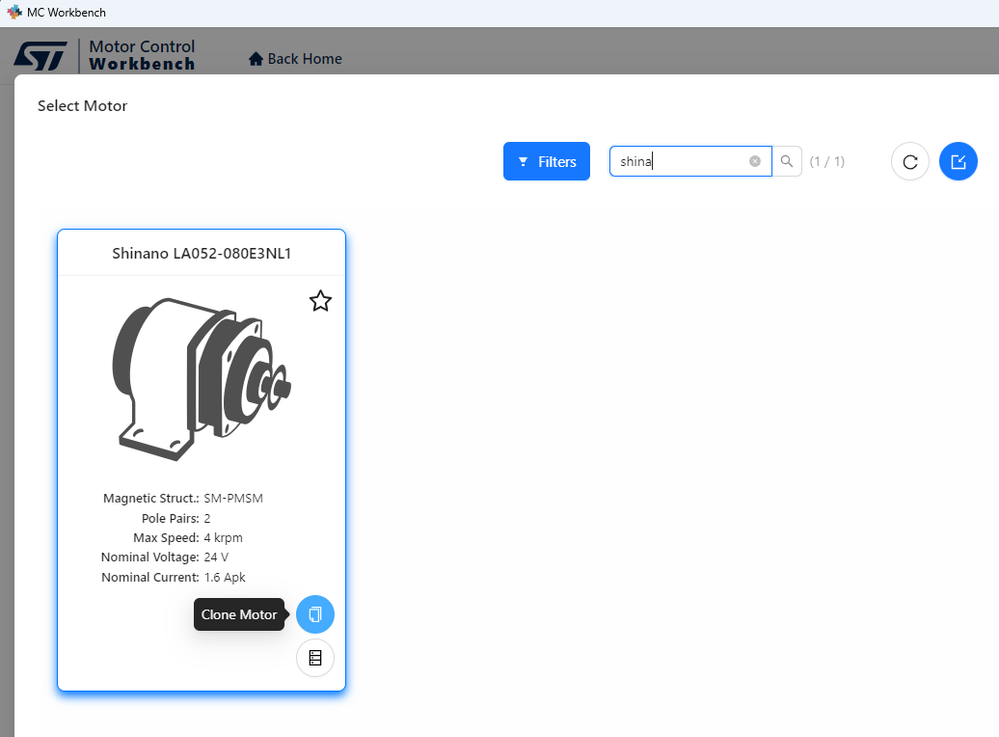Viewport: 999px width, 737px height.
Task: Clear the search field text
Action: pyautogui.click(x=755, y=161)
